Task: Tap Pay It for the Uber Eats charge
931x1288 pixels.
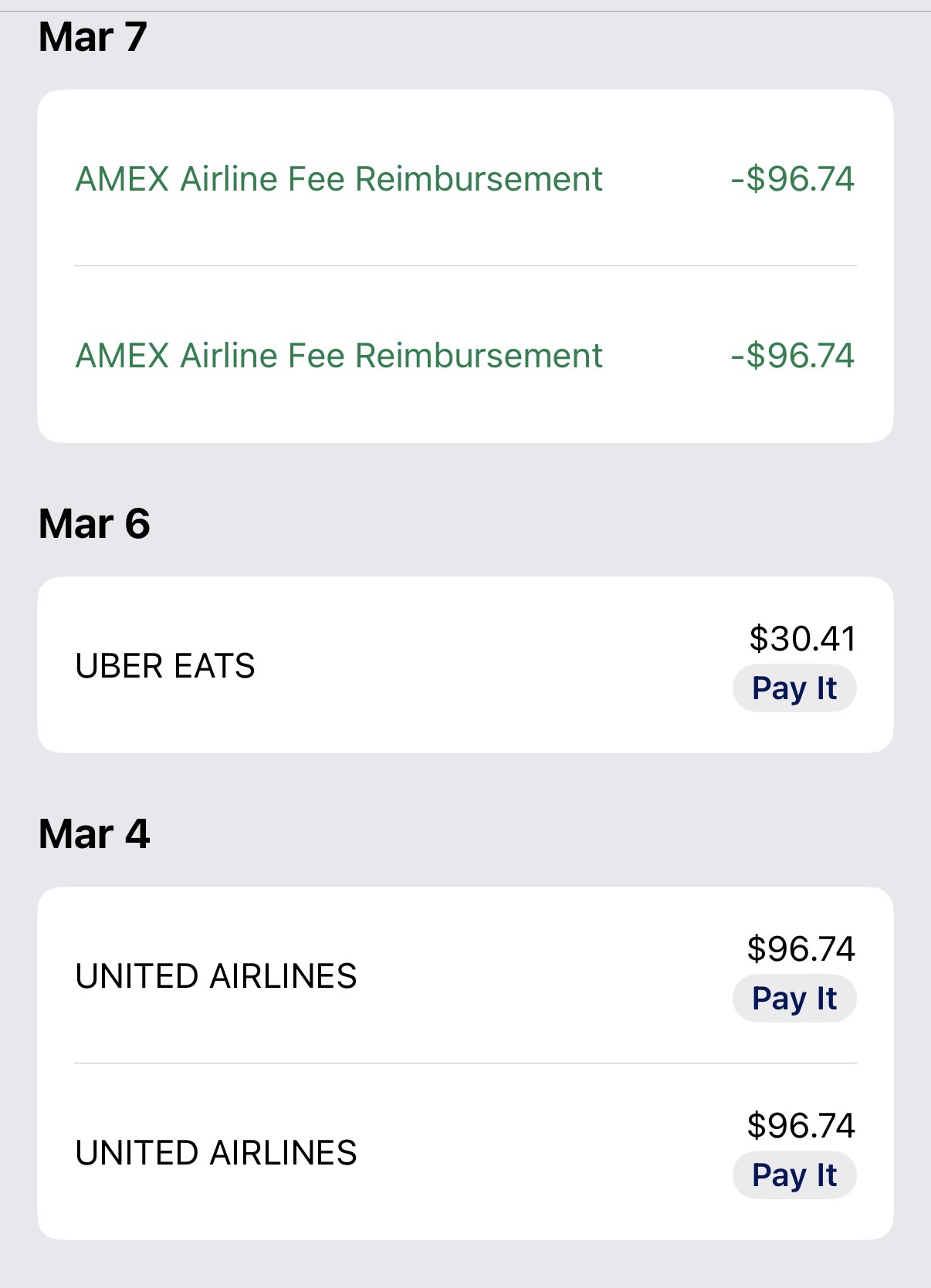Action: coord(794,688)
